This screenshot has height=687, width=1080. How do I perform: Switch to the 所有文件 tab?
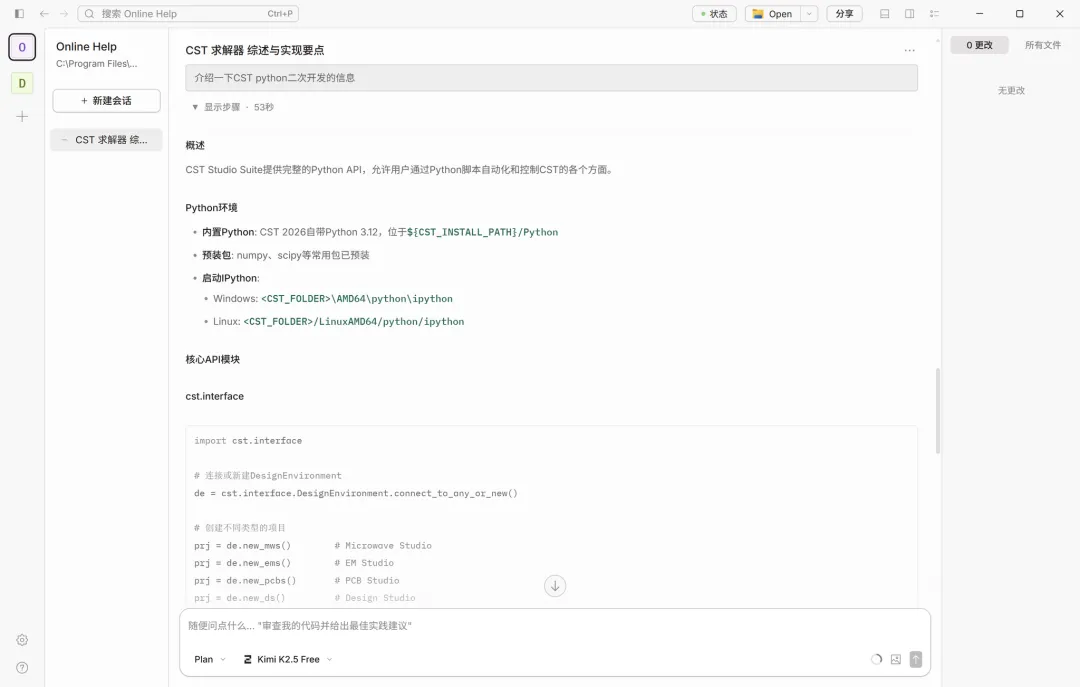pos(1043,45)
